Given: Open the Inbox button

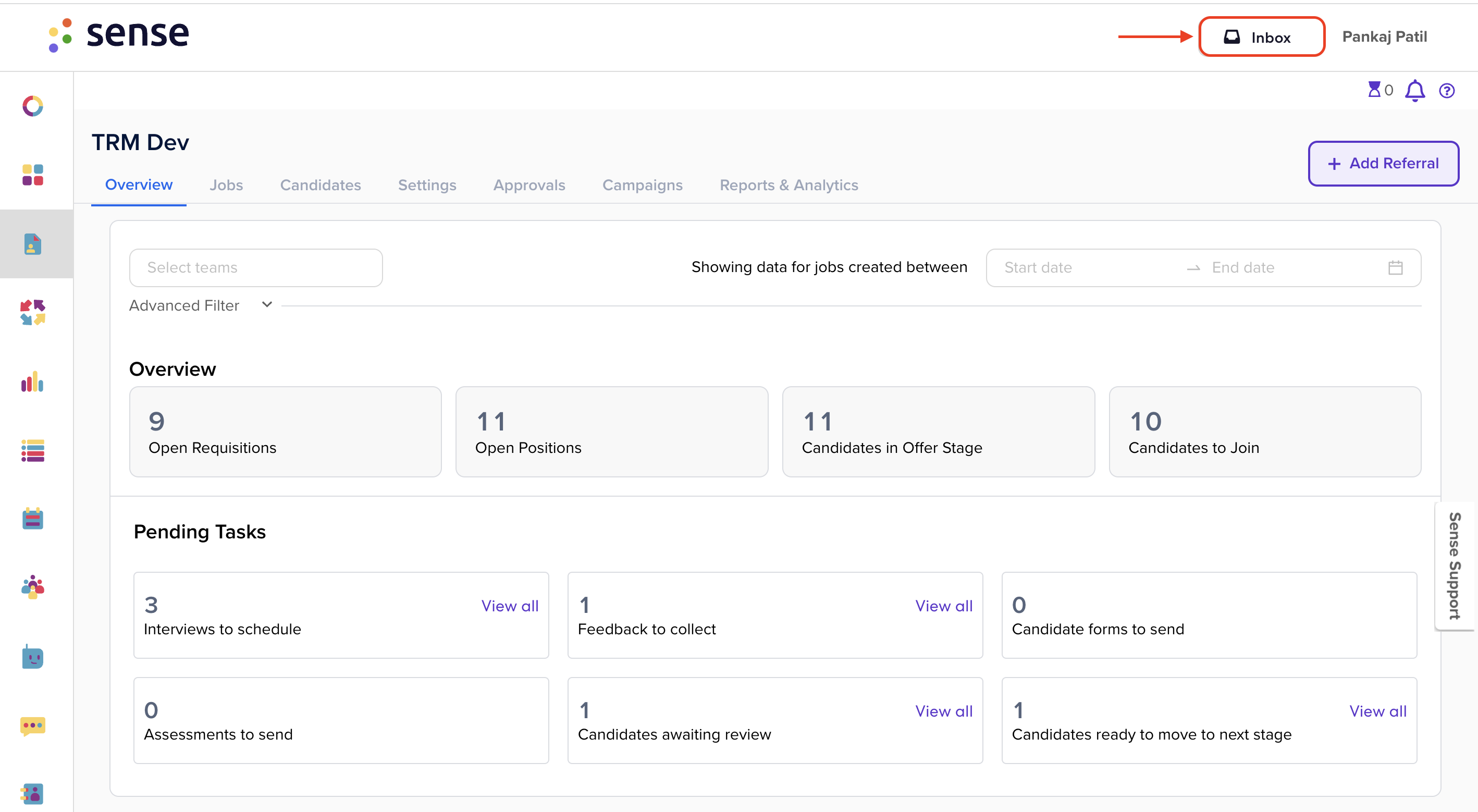Looking at the screenshot, I should 1261,36.
